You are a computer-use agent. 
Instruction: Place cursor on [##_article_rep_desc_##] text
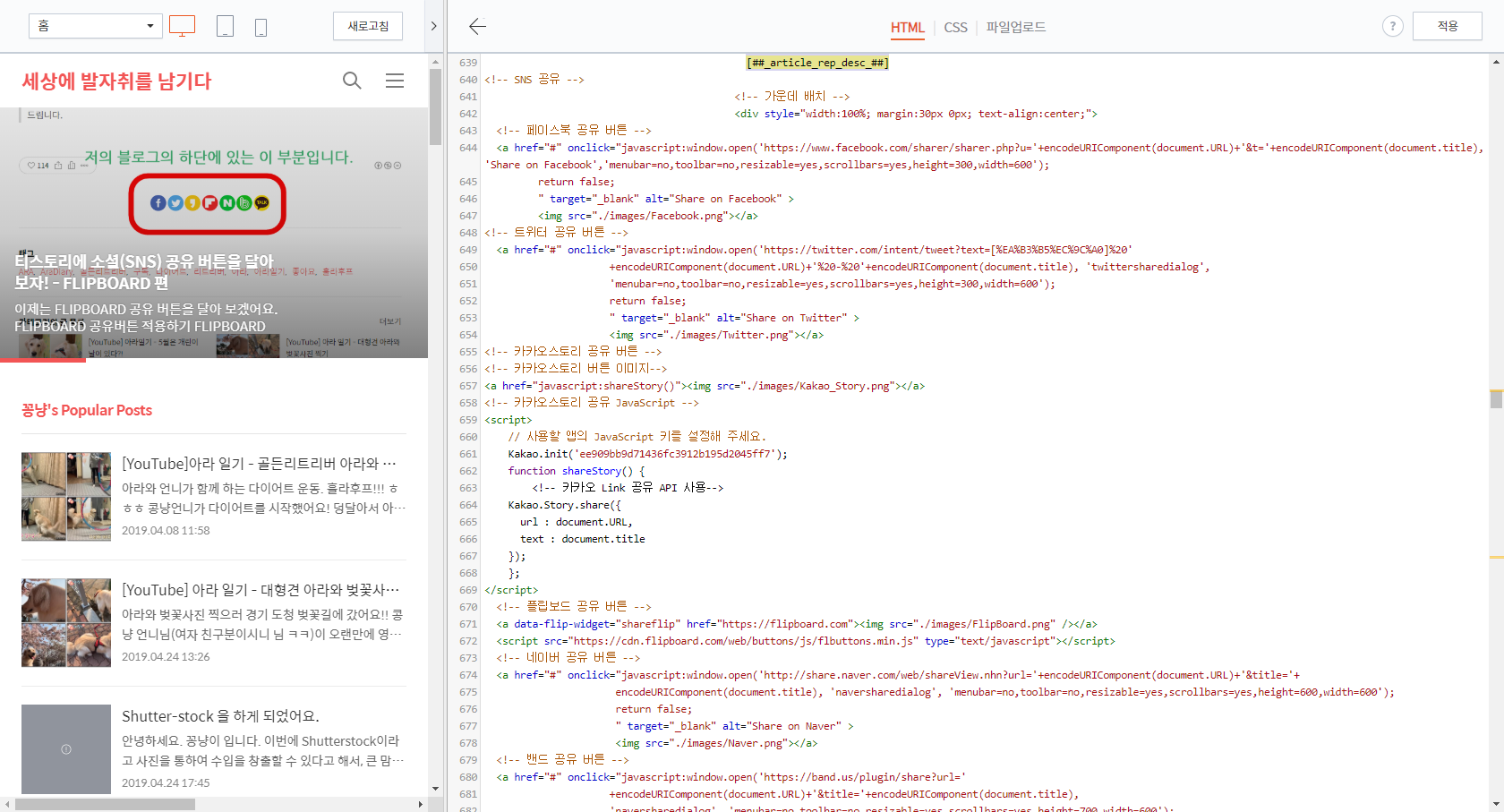(x=817, y=63)
